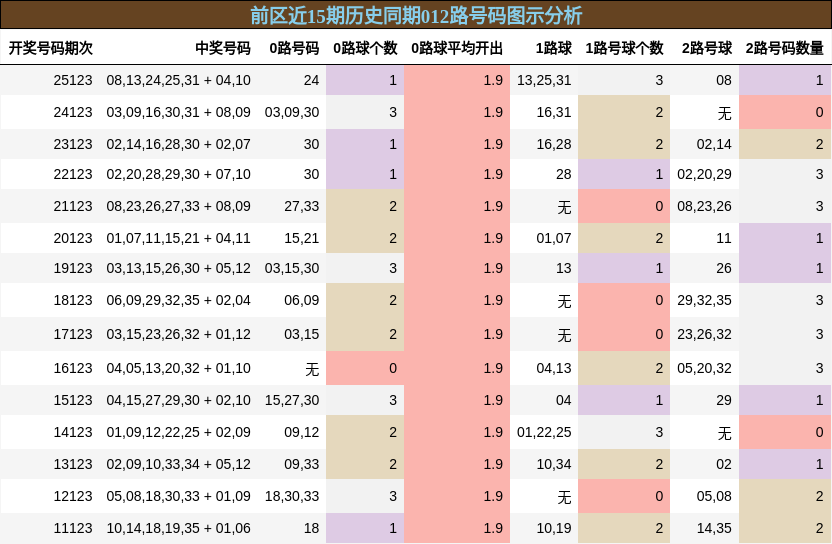
Task: Select issue number 15123
Action: [x=73, y=400]
